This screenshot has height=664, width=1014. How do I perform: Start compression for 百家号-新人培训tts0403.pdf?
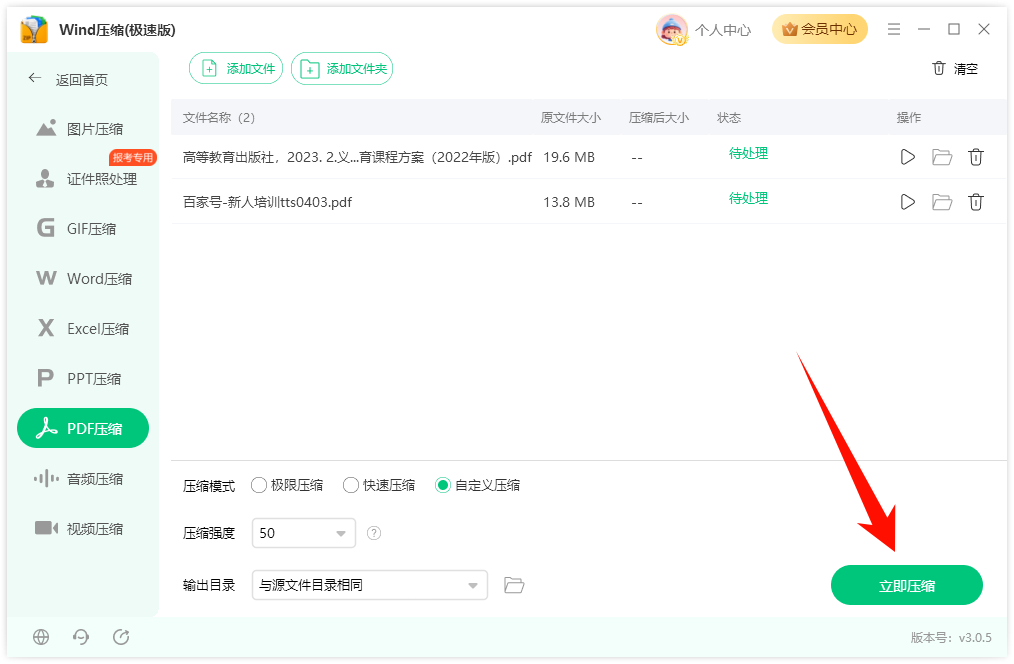(x=907, y=202)
